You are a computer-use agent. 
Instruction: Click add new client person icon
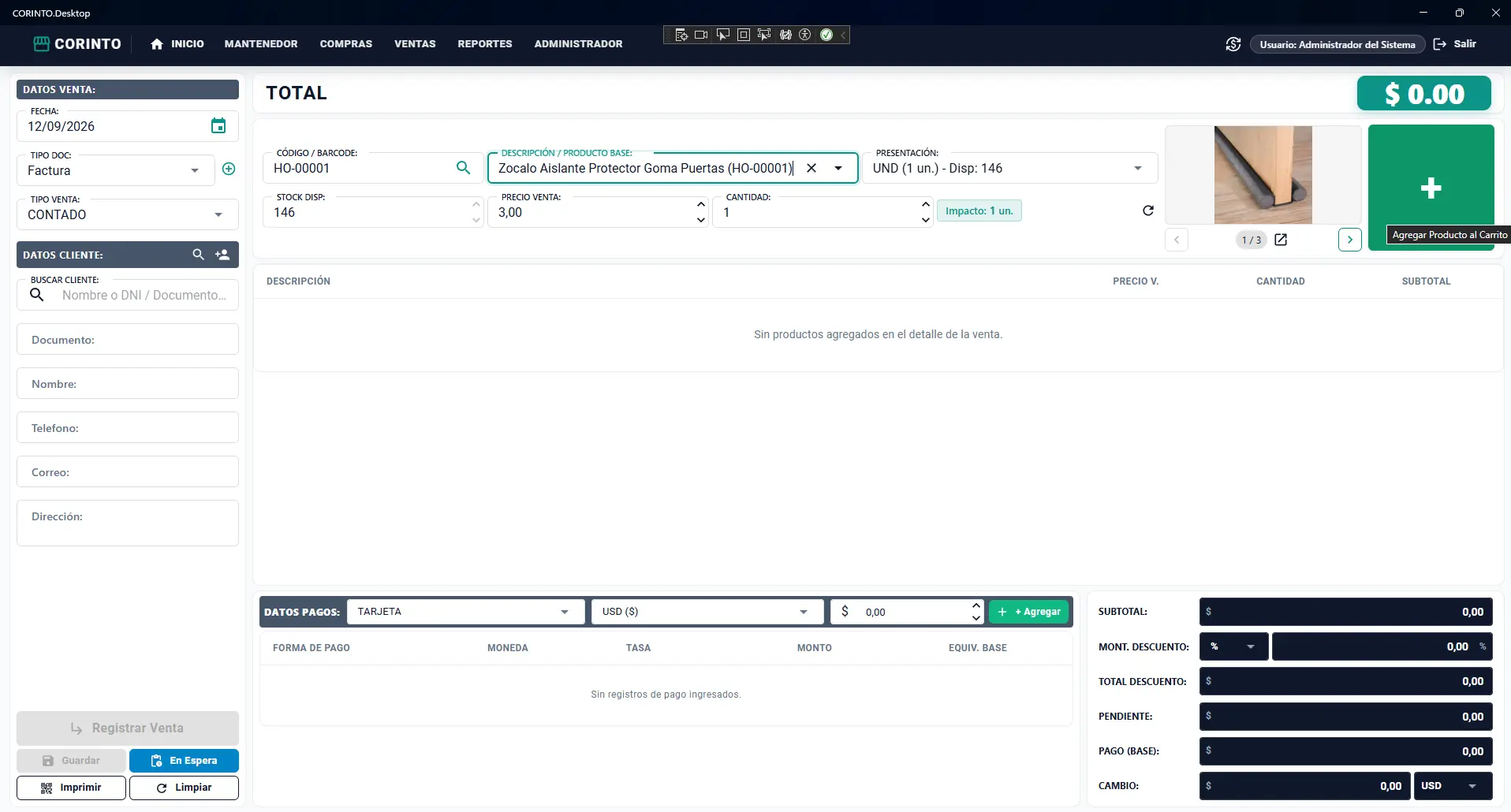(222, 255)
